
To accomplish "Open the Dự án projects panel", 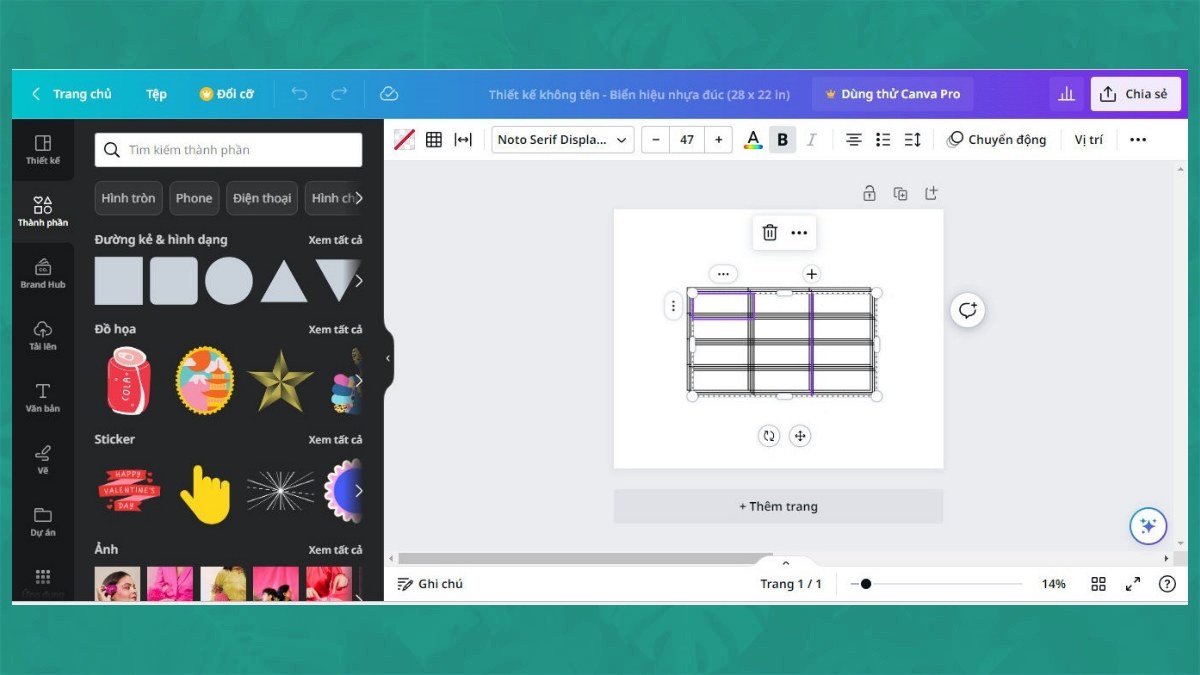I will [x=43, y=521].
